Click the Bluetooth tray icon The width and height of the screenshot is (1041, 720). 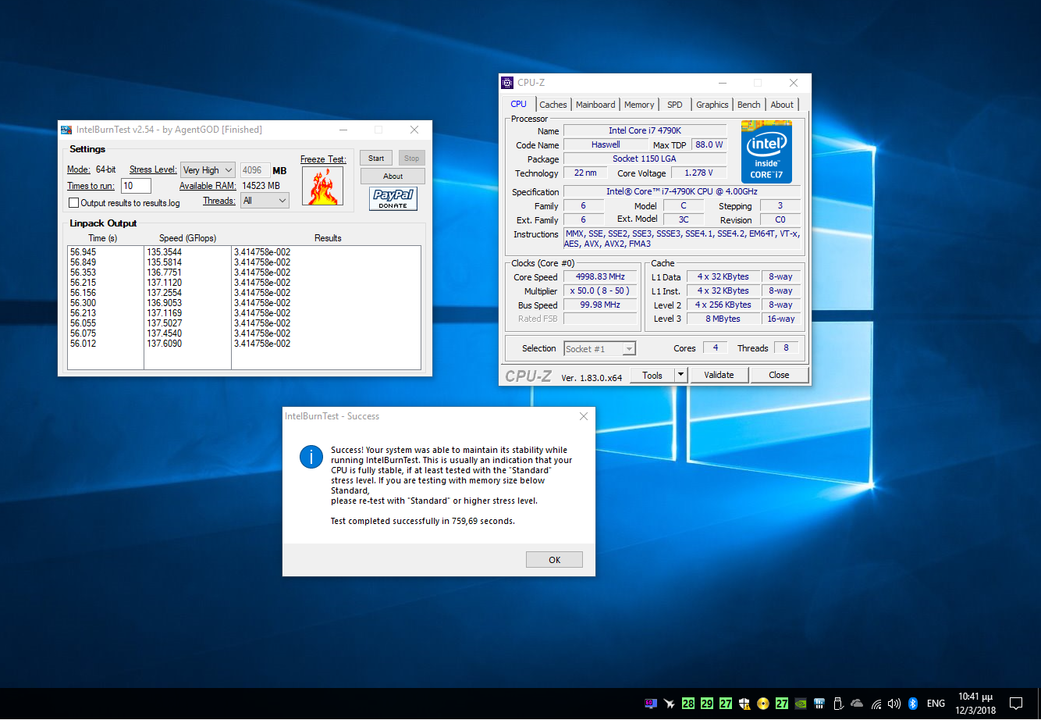913,703
